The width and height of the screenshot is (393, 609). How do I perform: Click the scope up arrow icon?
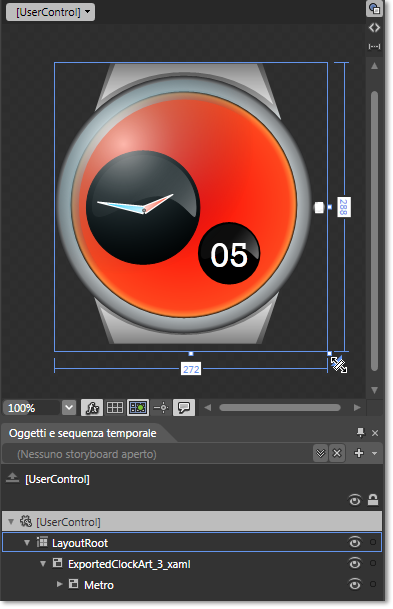[12, 478]
